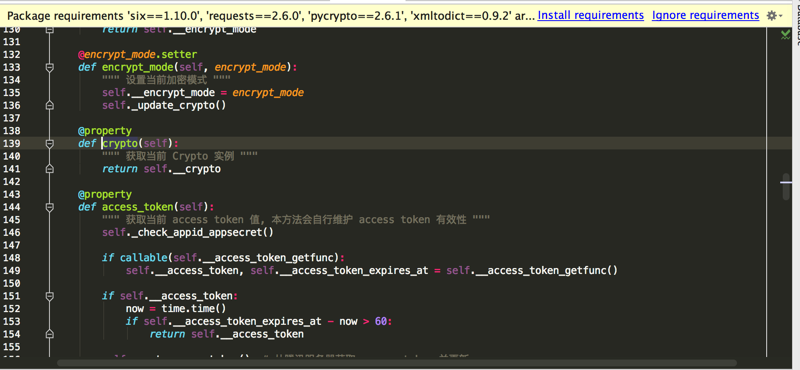Click the @property decorator on line 143
The image size is (800, 370).
[x=105, y=194]
